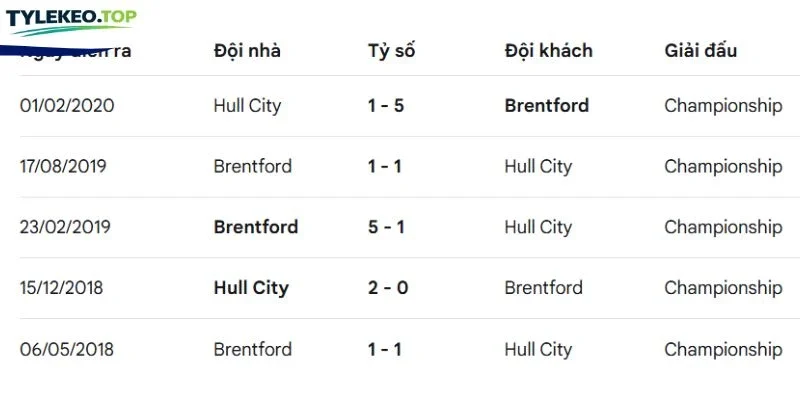Click Hull City away team on 23/02/2019
The image size is (800, 400).
point(538,227)
